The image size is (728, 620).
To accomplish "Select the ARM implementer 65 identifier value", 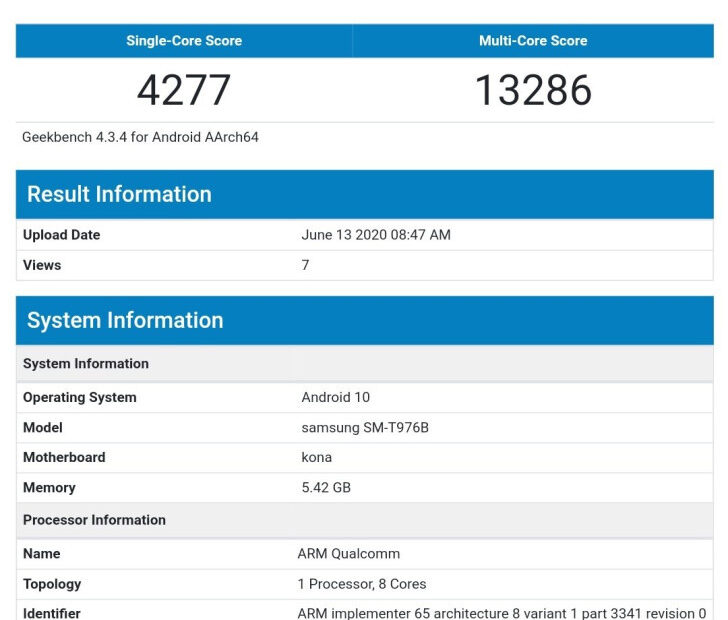I will [x=501, y=613].
